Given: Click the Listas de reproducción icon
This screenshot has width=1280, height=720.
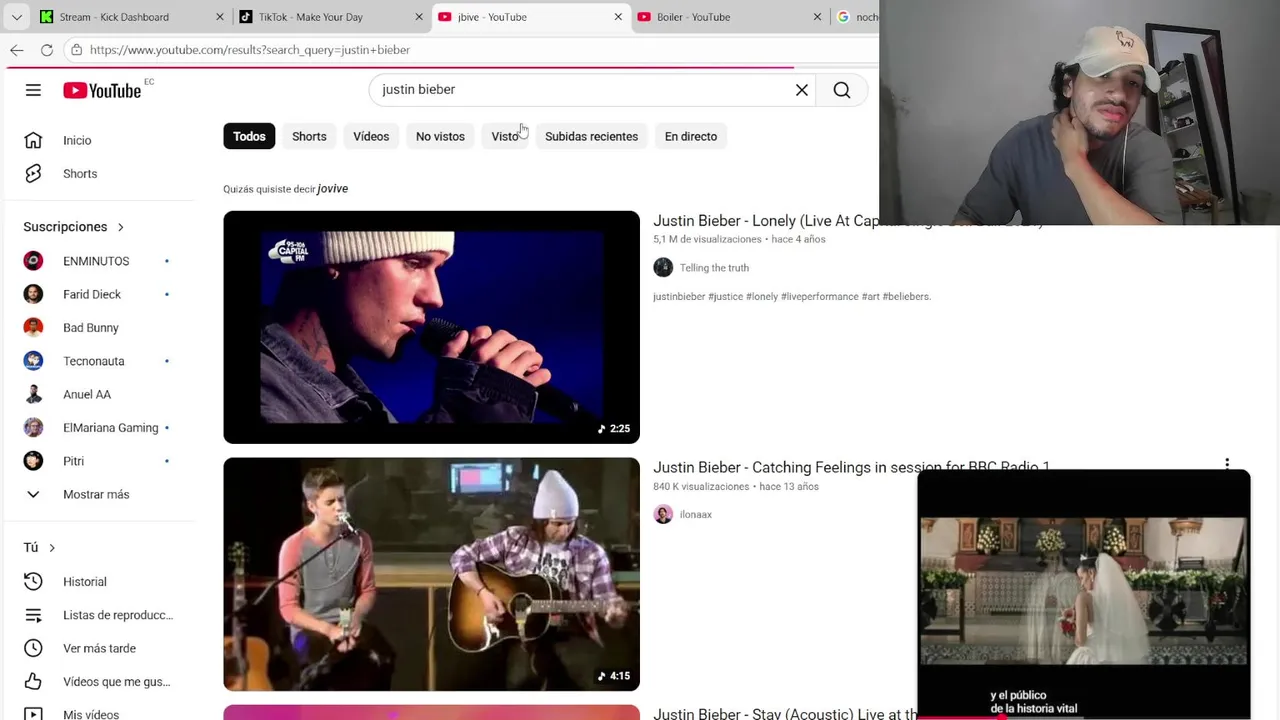Looking at the screenshot, I should [33, 615].
